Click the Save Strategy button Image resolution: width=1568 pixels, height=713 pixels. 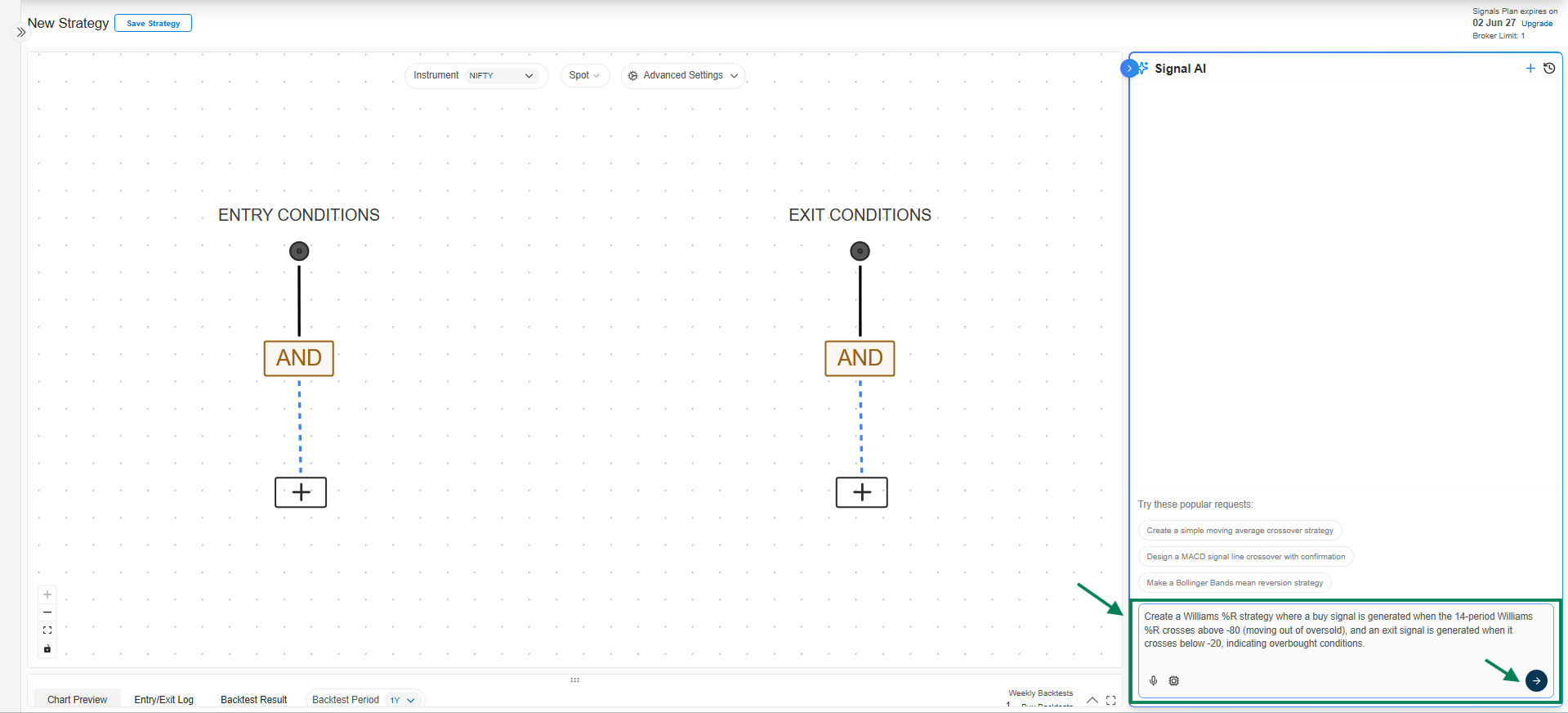click(x=153, y=23)
